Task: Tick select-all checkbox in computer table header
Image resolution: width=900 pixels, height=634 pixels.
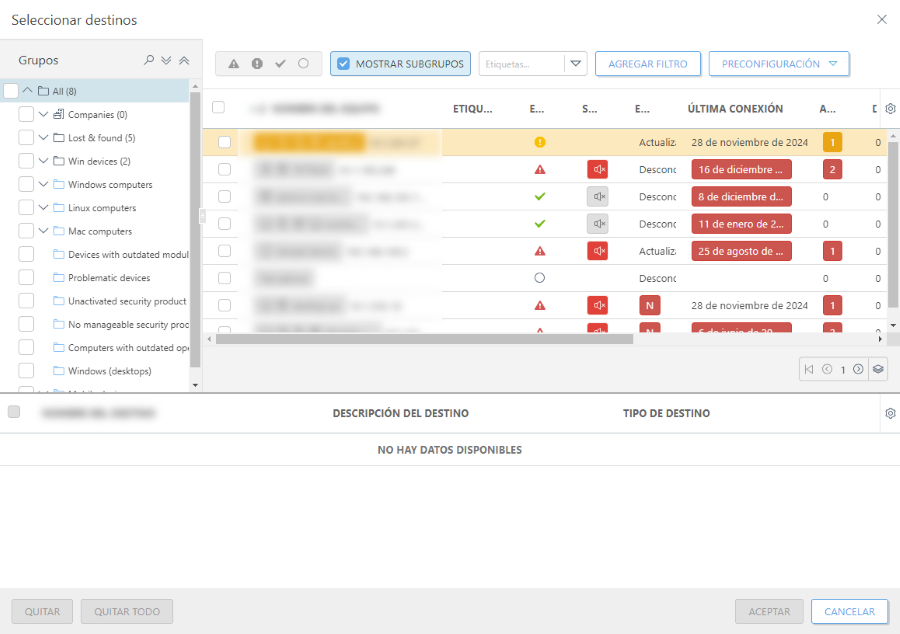Action: pos(218,108)
